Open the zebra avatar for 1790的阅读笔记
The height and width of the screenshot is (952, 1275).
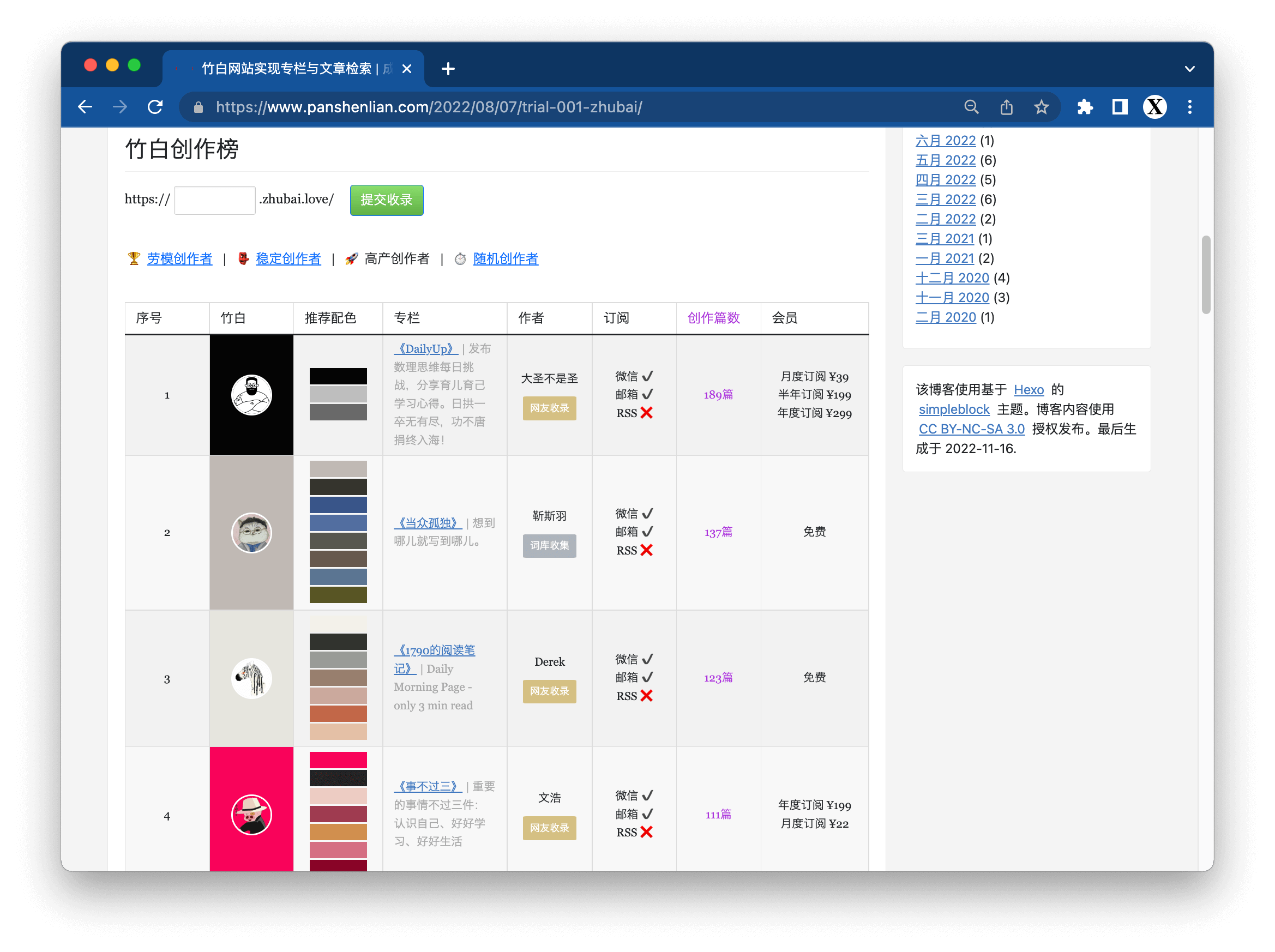point(251,678)
